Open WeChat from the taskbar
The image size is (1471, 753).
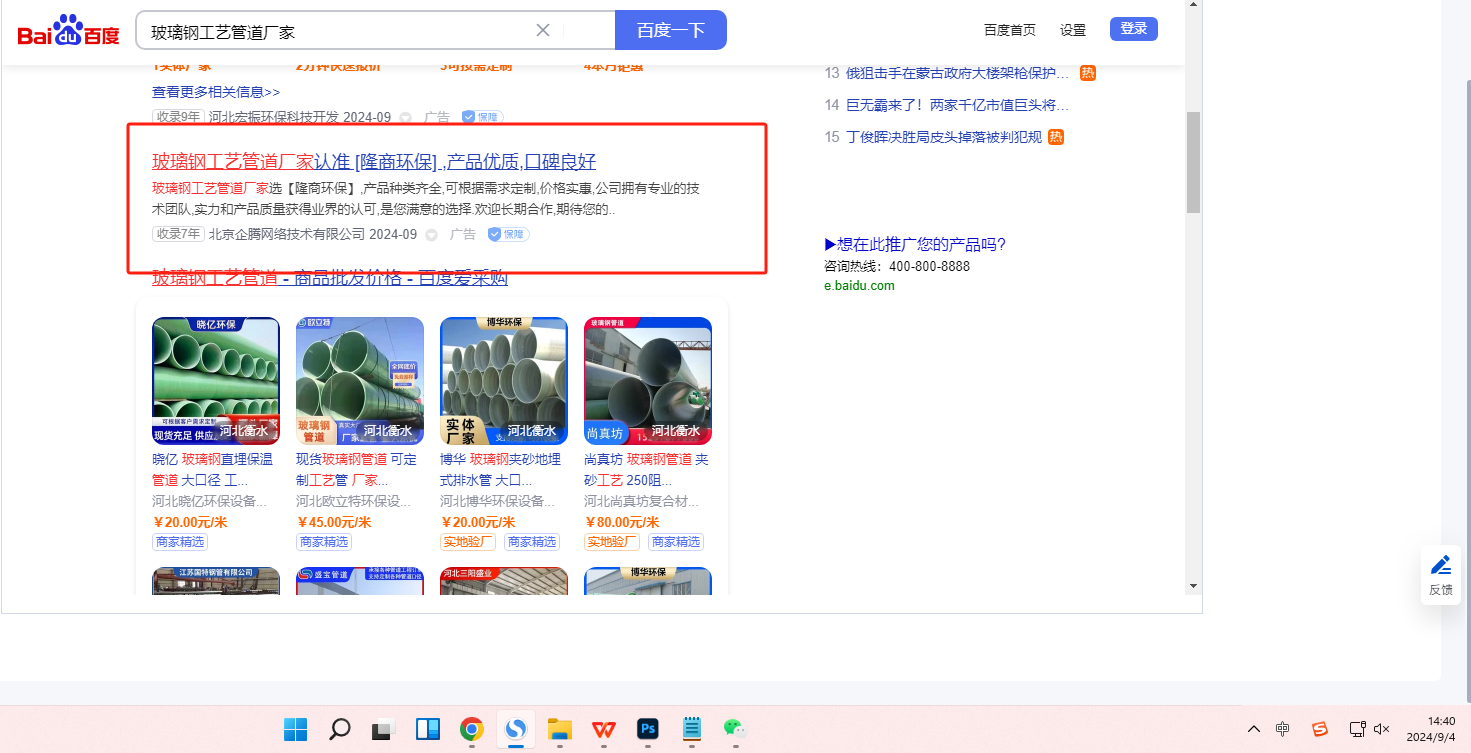(735, 729)
